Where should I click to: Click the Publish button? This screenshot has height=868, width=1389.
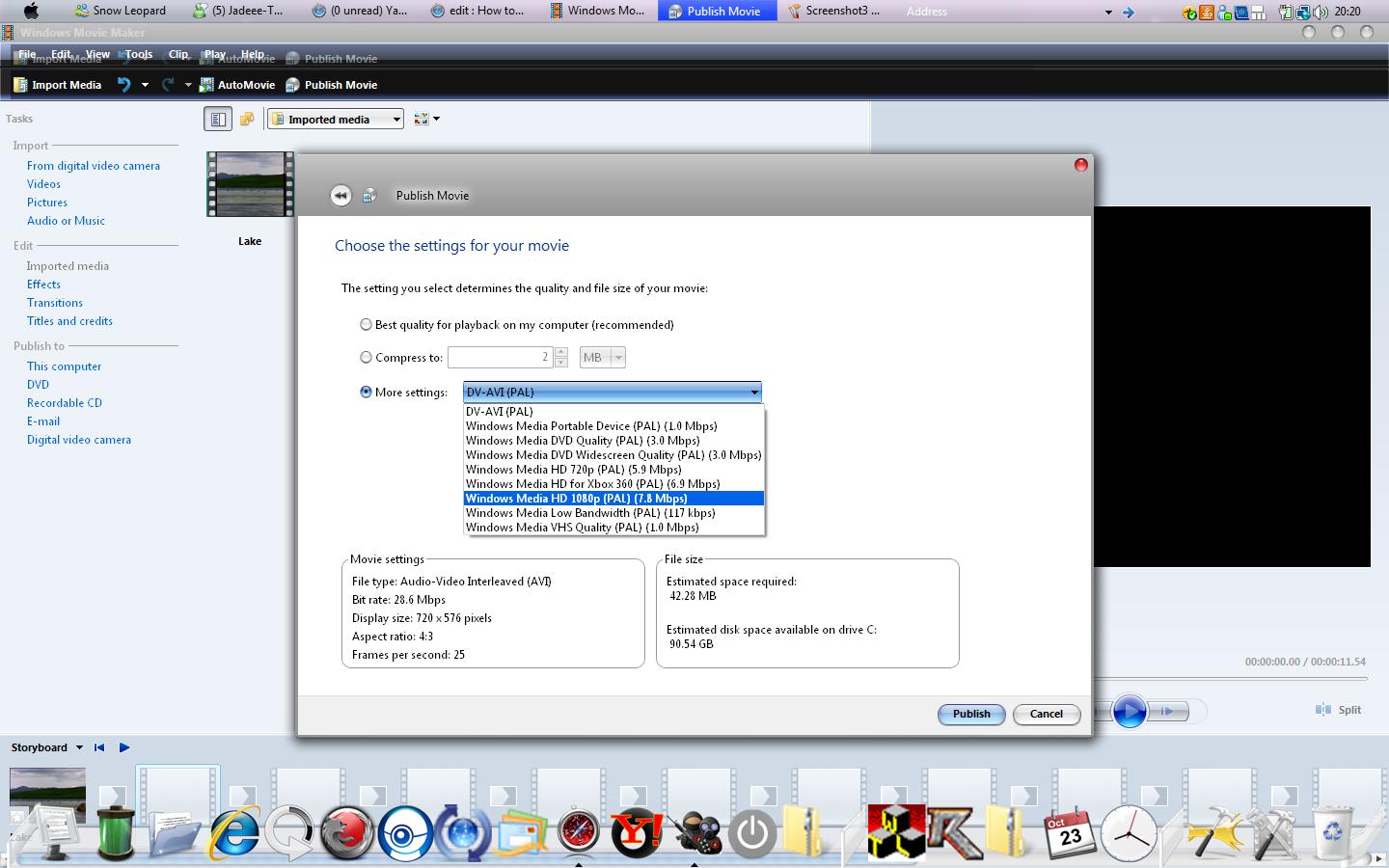tap(971, 714)
